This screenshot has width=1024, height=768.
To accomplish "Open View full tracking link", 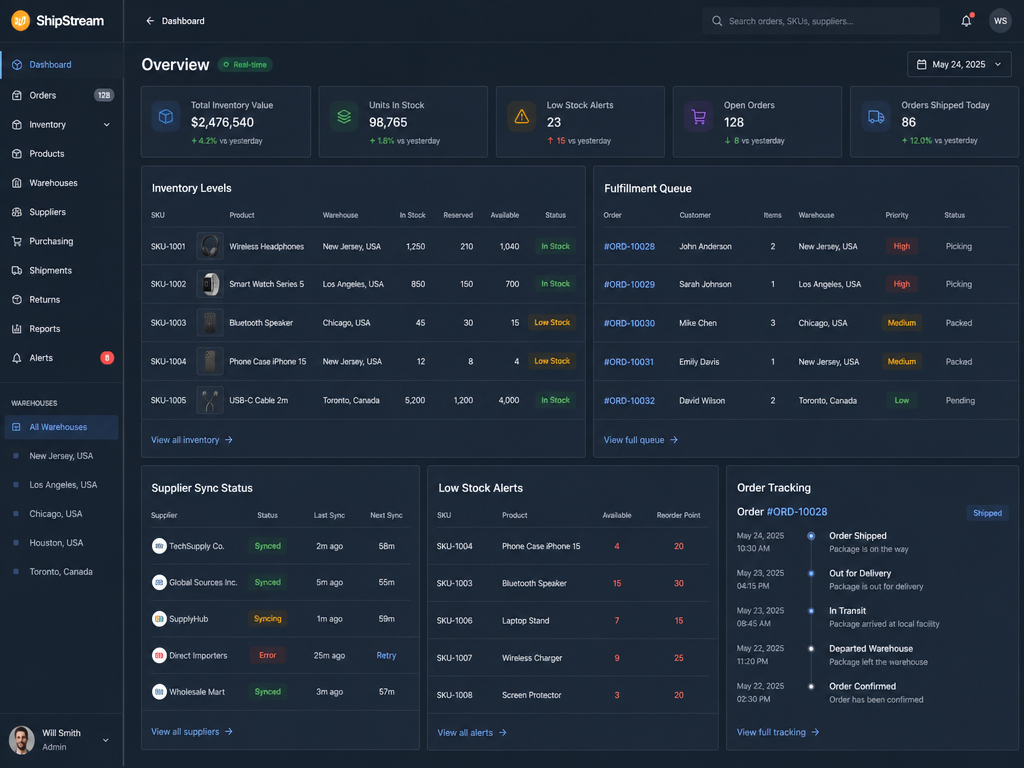I will [x=778, y=732].
